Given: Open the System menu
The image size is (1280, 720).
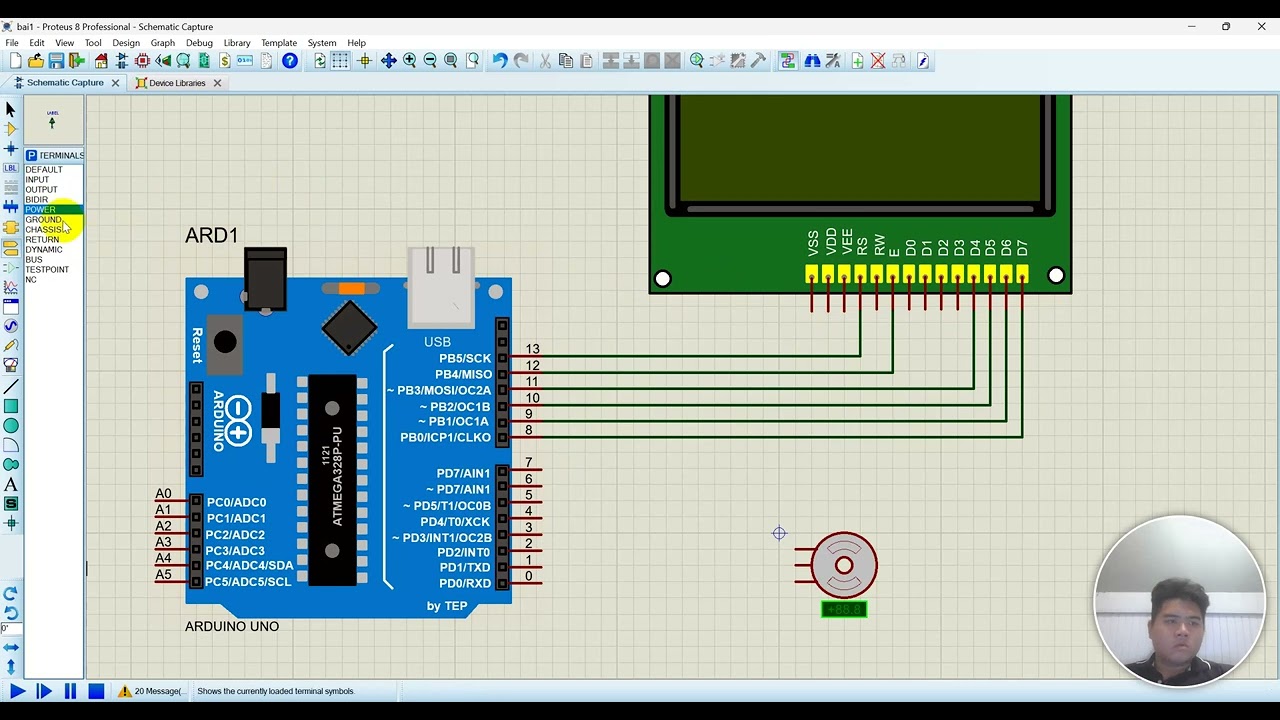Looking at the screenshot, I should [x=322, y=43].
